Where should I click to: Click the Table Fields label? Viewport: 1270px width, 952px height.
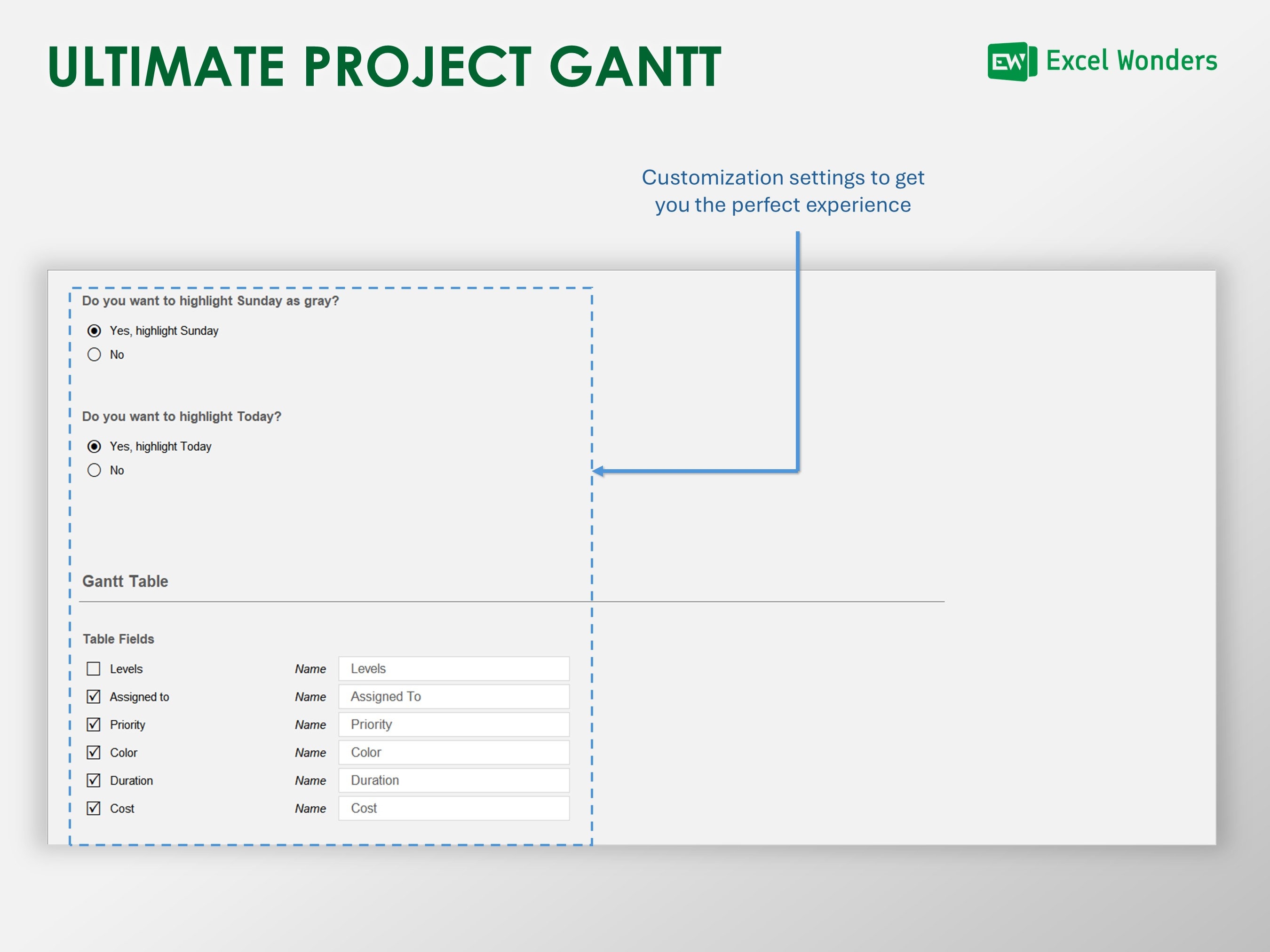pyautogui.click(x=118, y=639)
